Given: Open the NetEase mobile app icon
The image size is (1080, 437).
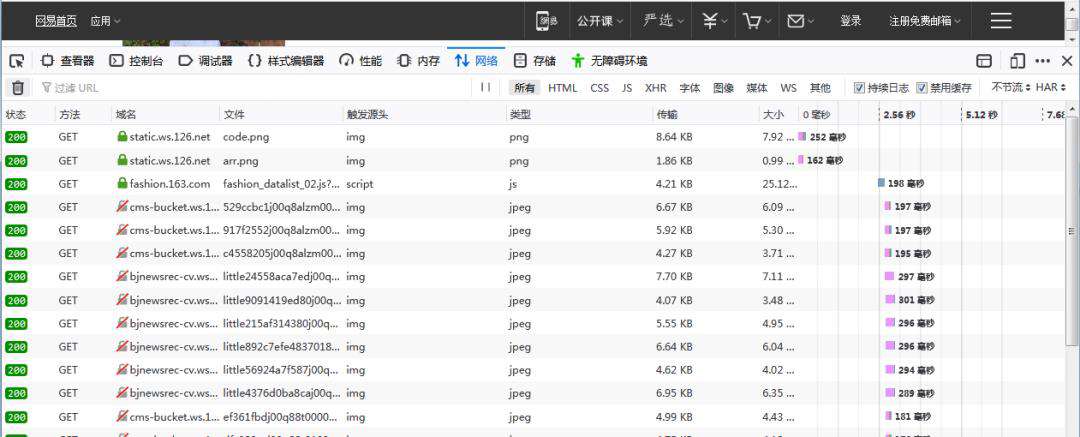Looking at the screenshot, I should click(x=547, y=21).
